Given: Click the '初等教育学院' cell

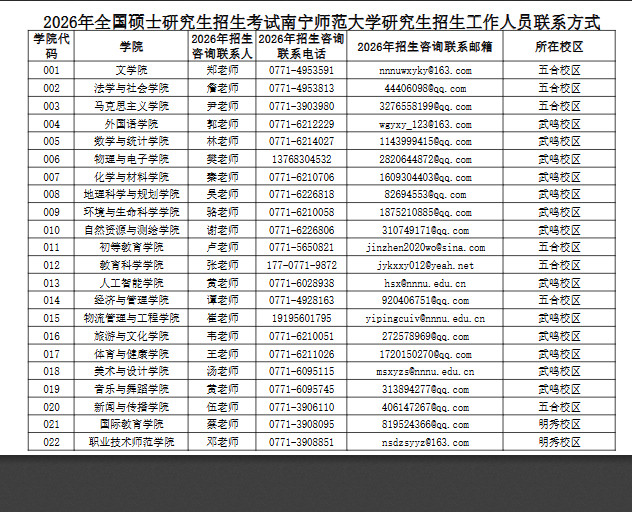Looking at the screenshot, I should click(x=131, y=247).
